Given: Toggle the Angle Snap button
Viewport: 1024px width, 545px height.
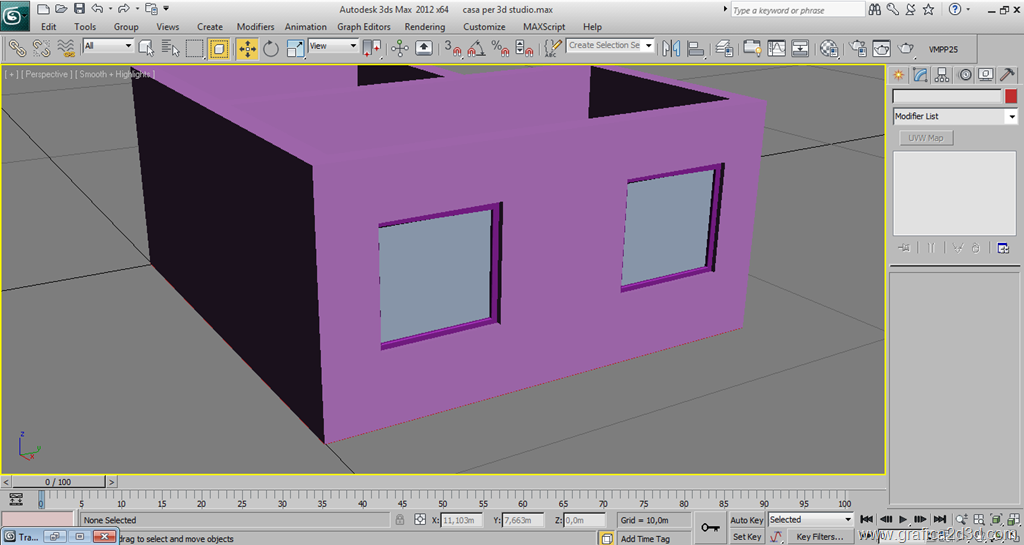Looking at the screenshot, I should 476,48.
